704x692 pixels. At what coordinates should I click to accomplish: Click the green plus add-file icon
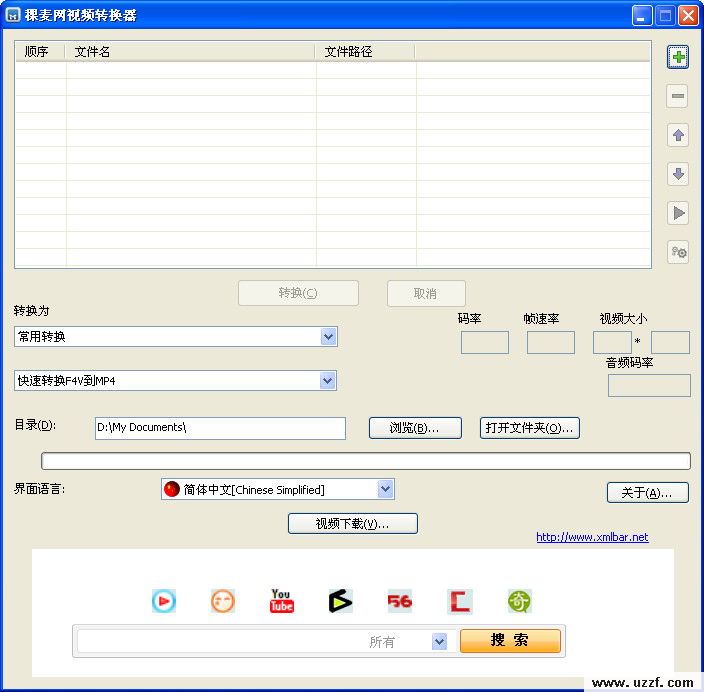point(678,57)
